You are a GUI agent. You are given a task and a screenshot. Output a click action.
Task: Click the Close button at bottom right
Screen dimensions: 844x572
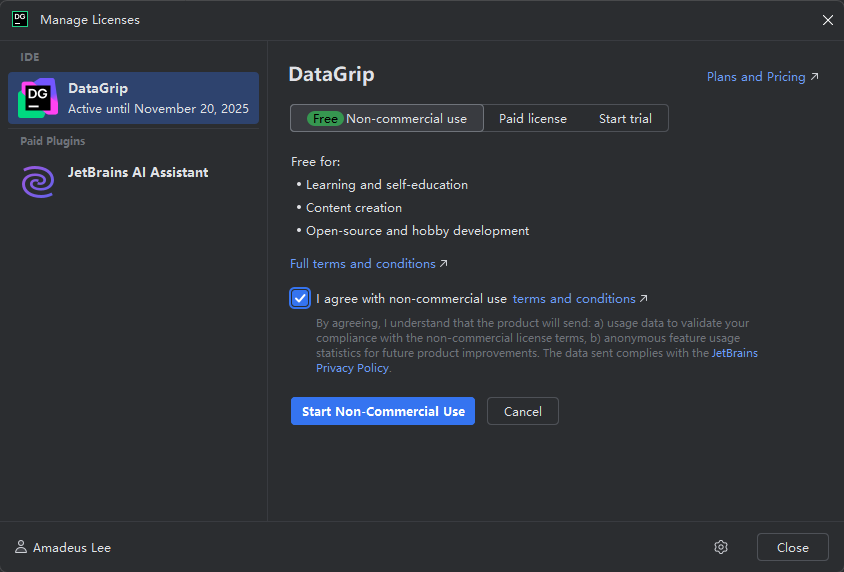click(x=792, y=547)
